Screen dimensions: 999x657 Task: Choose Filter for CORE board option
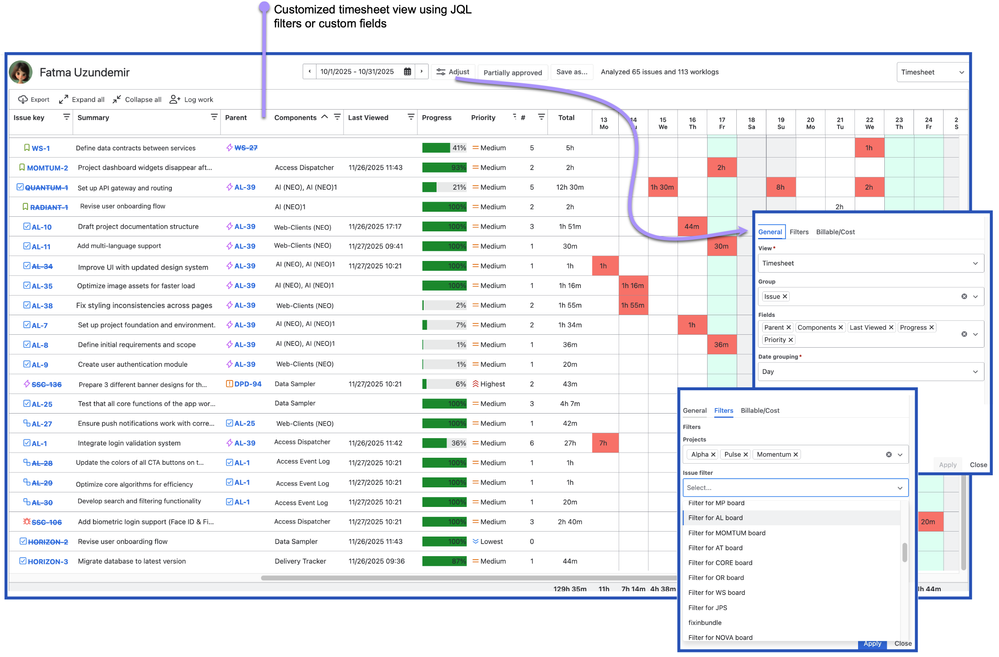(x=792, y=563)
